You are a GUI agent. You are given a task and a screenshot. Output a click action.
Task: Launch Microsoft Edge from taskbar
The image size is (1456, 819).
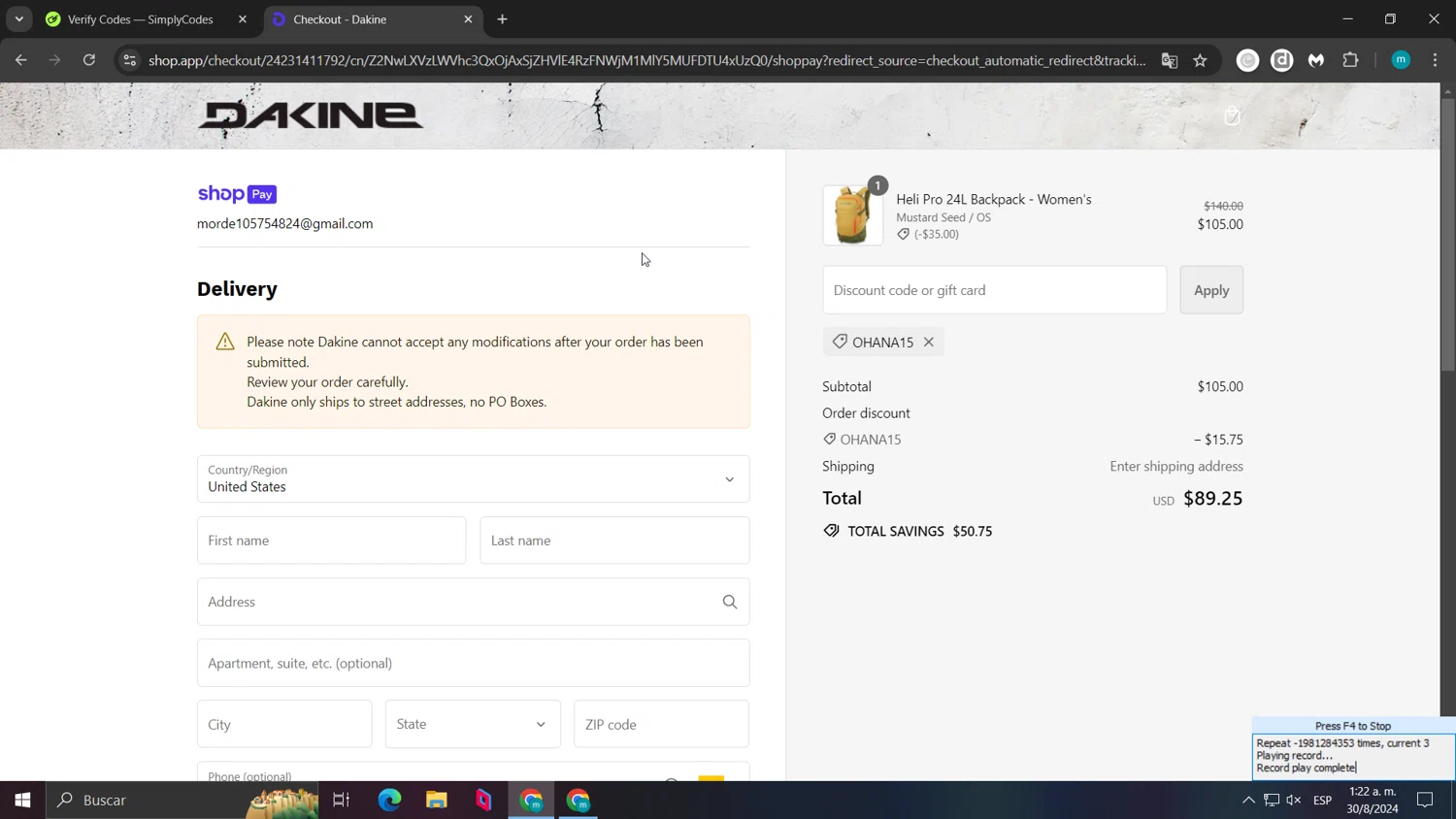pyautogui.click(x=389, y=801)
